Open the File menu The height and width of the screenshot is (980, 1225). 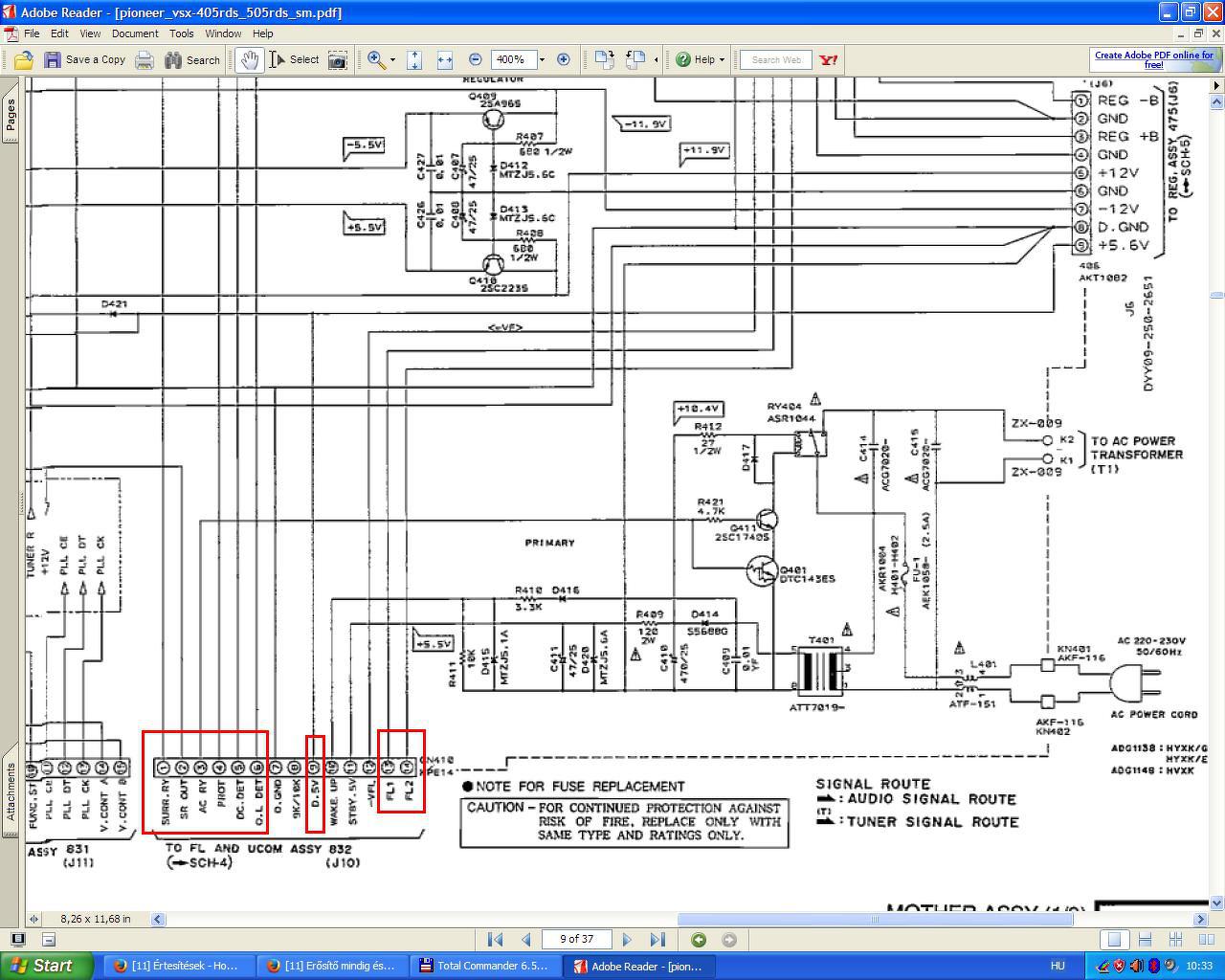(x=32, y=33)
